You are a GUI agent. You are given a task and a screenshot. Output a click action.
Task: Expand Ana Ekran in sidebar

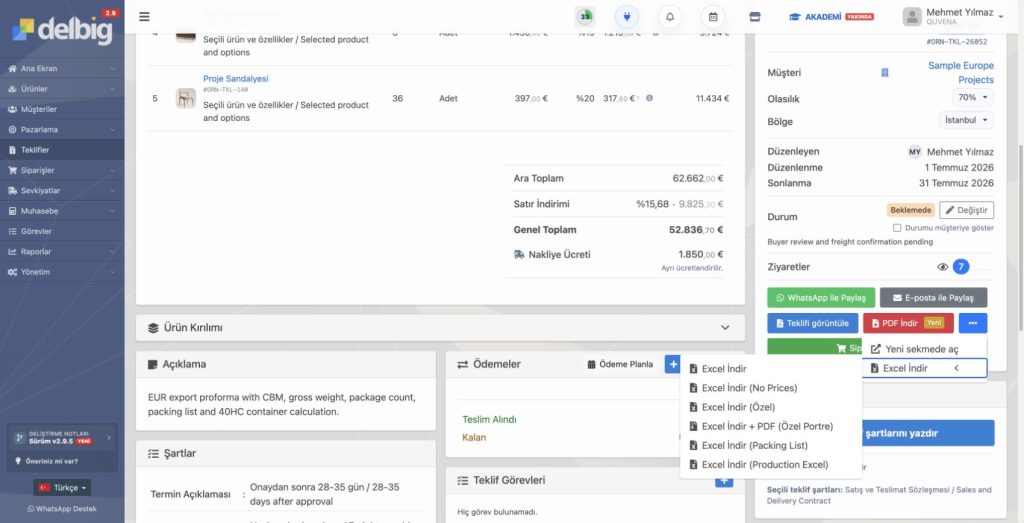(62, 69)
